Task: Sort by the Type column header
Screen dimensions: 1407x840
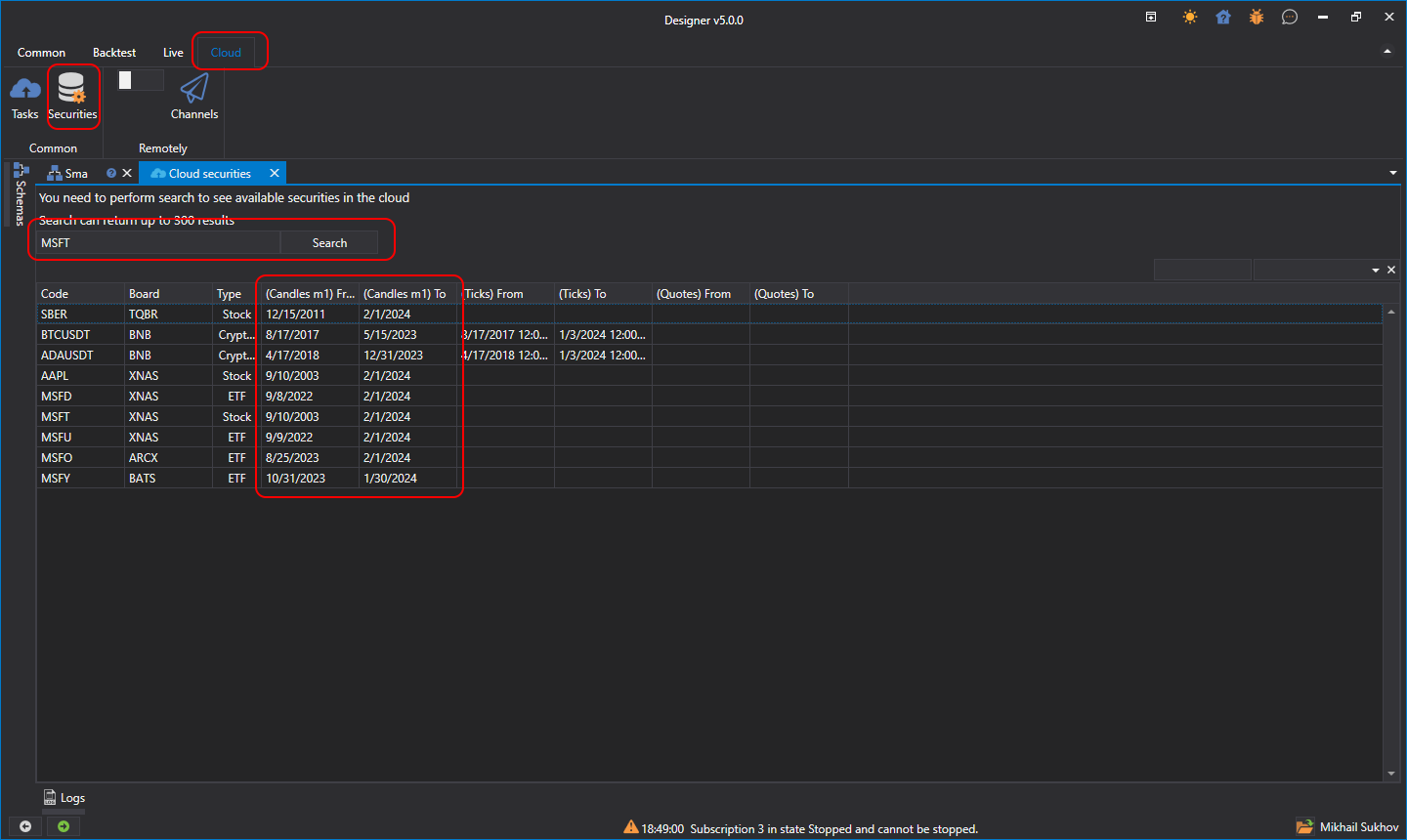Action: tap(236, 294)
